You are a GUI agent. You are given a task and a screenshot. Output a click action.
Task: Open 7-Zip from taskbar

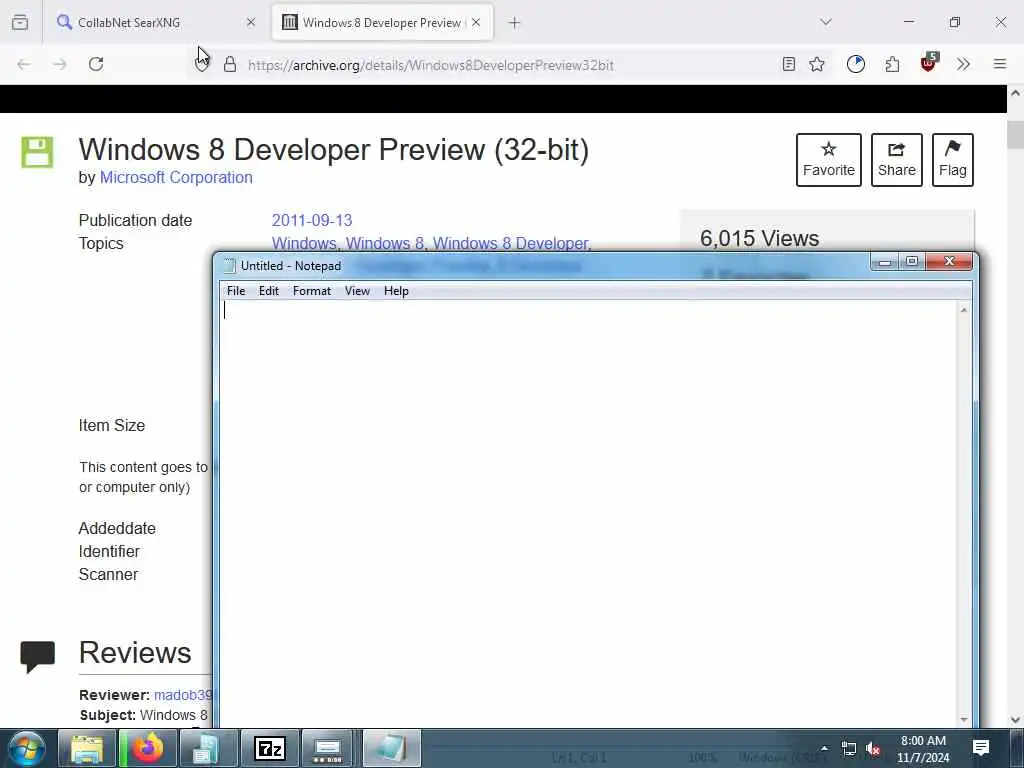270,748
